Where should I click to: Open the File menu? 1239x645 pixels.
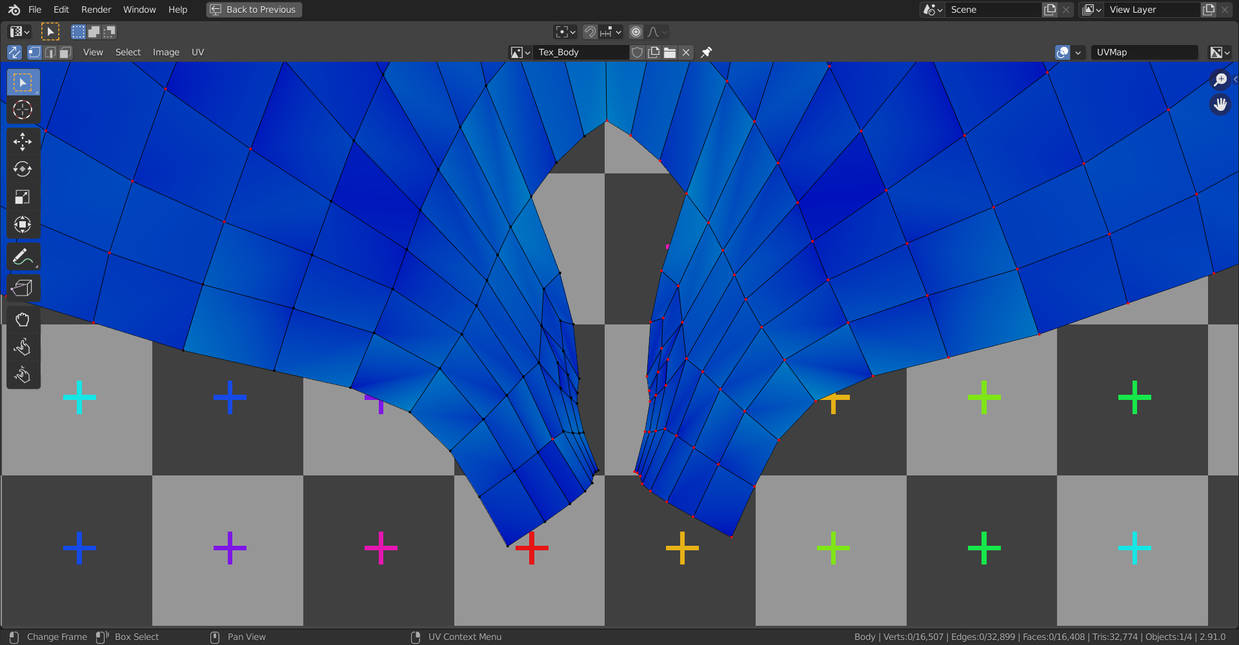coord(35,10)
